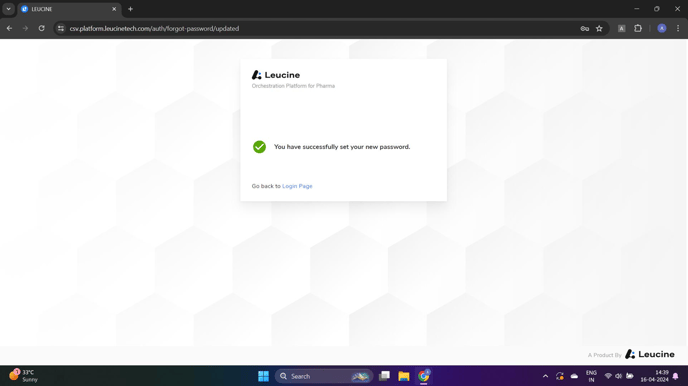Open the battery status icon
The height and width of the screenshot is (386, 688).
tap(630, 376)
